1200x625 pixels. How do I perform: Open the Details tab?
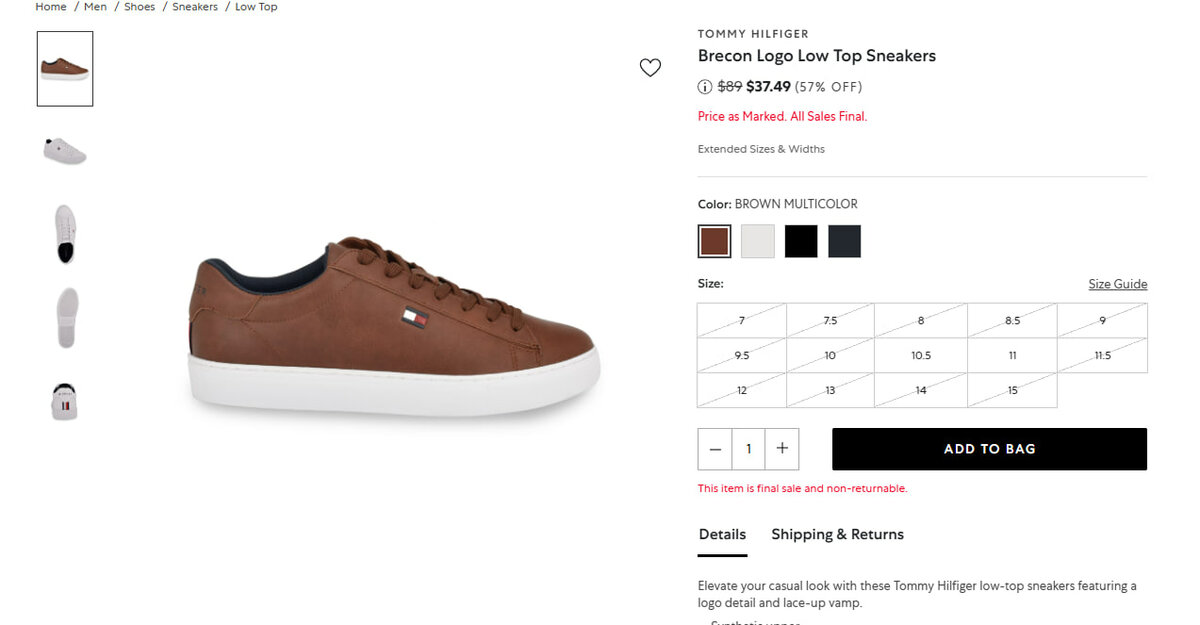click(x=722, y=534)
